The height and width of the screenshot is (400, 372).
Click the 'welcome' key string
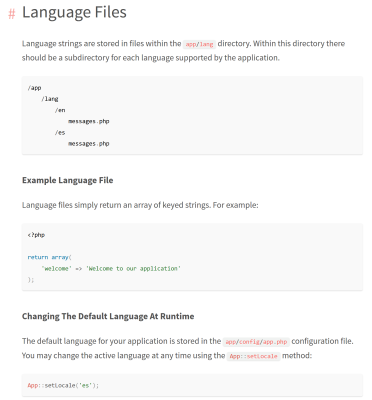click(56, 269)
